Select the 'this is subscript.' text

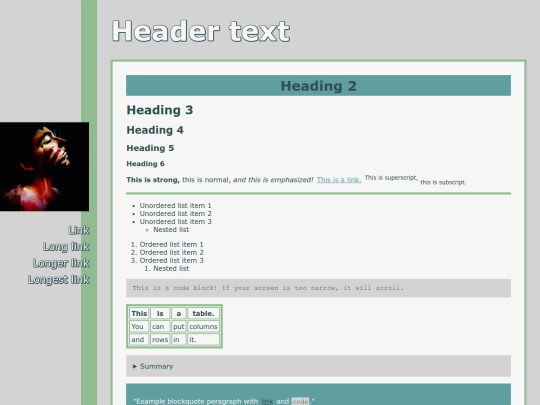(443, 182)
